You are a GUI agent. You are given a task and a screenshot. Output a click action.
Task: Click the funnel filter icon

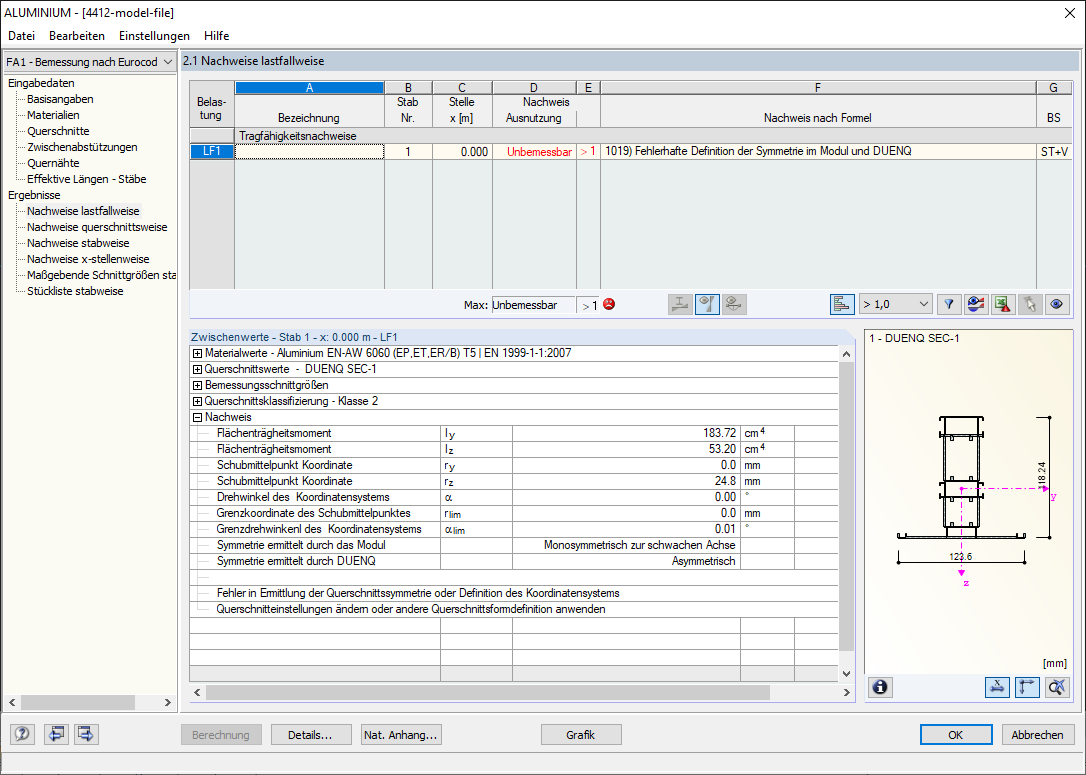click(x=949, y=304)
